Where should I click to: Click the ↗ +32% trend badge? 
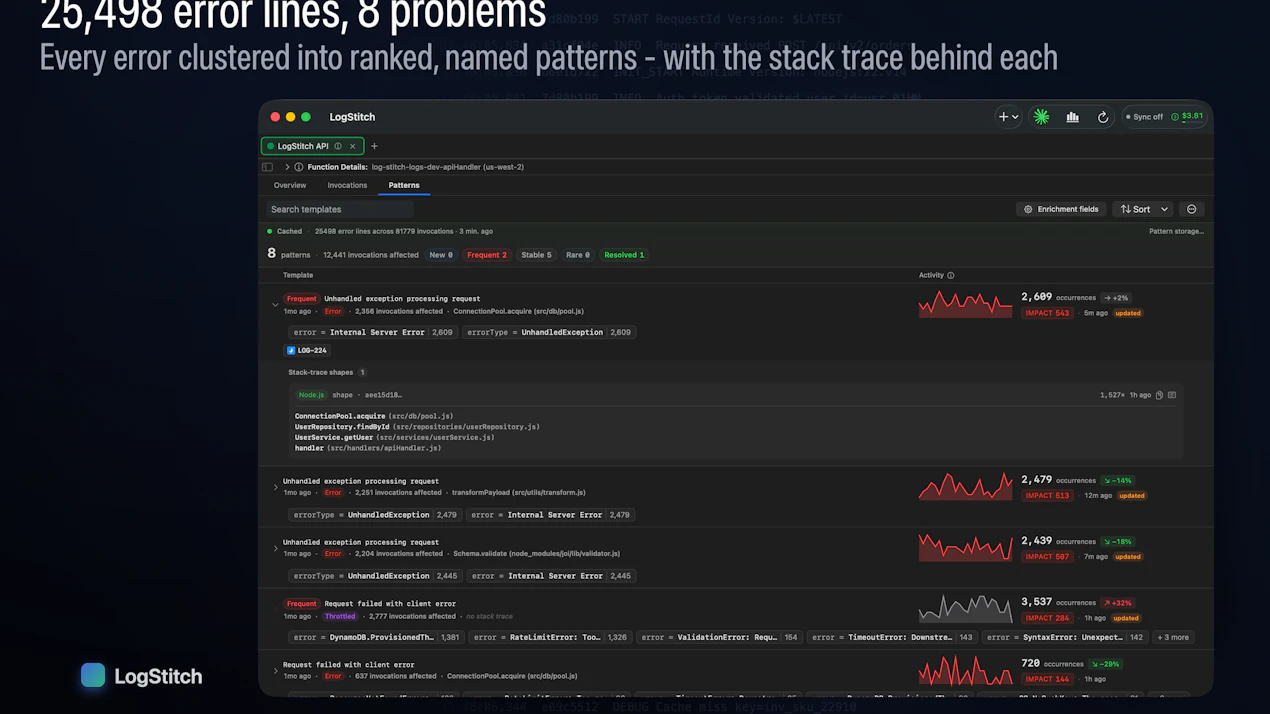[1118, 603]
